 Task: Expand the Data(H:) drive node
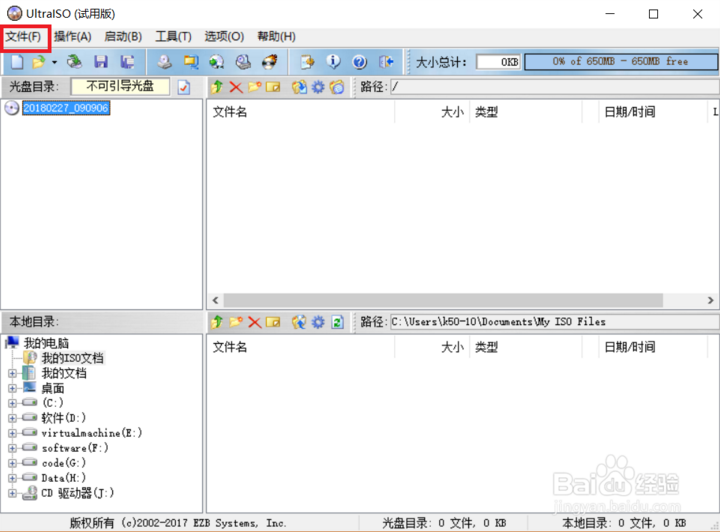pyautogui.click(x=12, y=478)
